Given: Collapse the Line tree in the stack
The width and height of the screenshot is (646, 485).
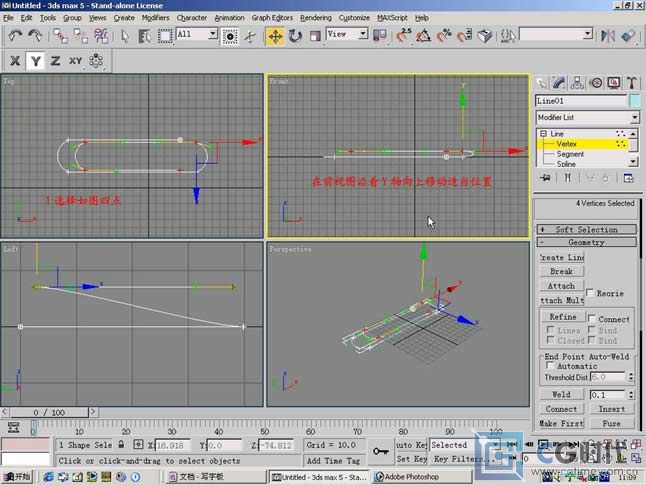Looking at the screenshot, I should click(543, 134).
